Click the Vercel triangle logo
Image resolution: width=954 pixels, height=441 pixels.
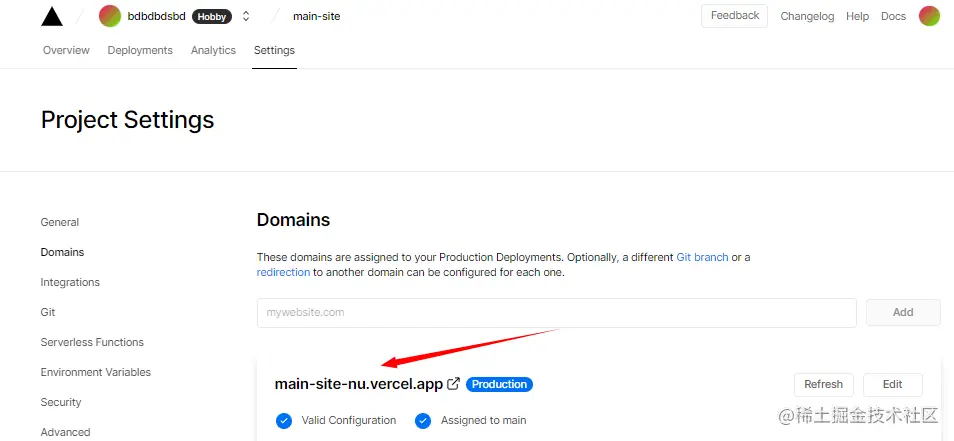tap(52, 16)
